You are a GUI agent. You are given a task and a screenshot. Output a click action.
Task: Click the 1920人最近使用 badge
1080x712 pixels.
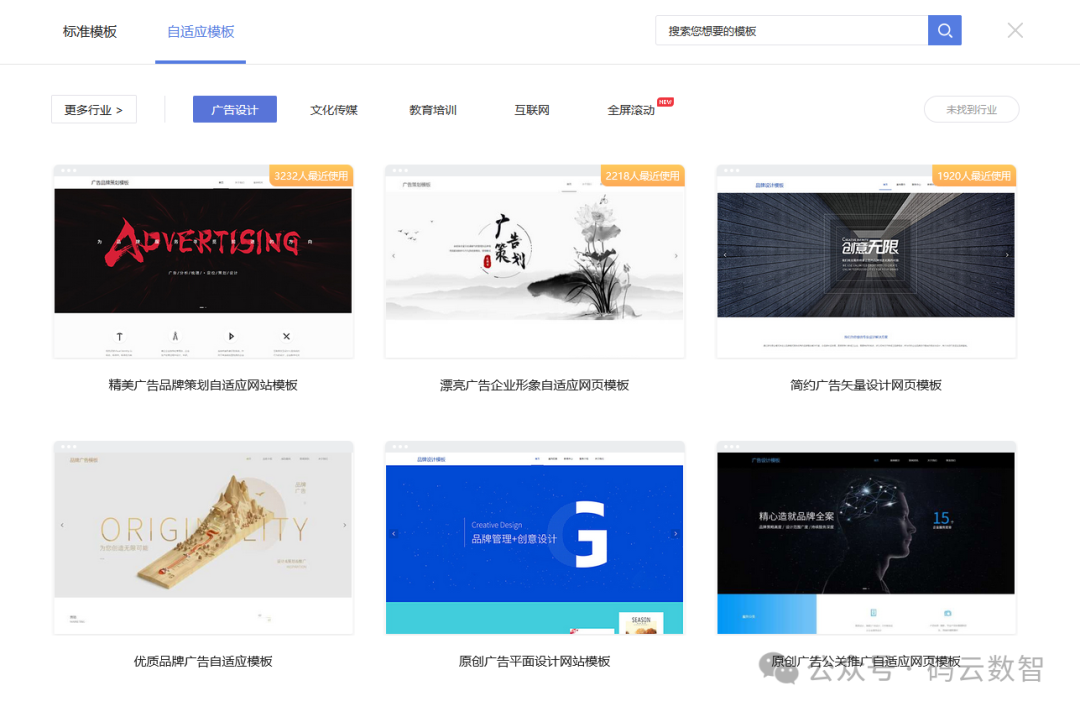(974, 176)
